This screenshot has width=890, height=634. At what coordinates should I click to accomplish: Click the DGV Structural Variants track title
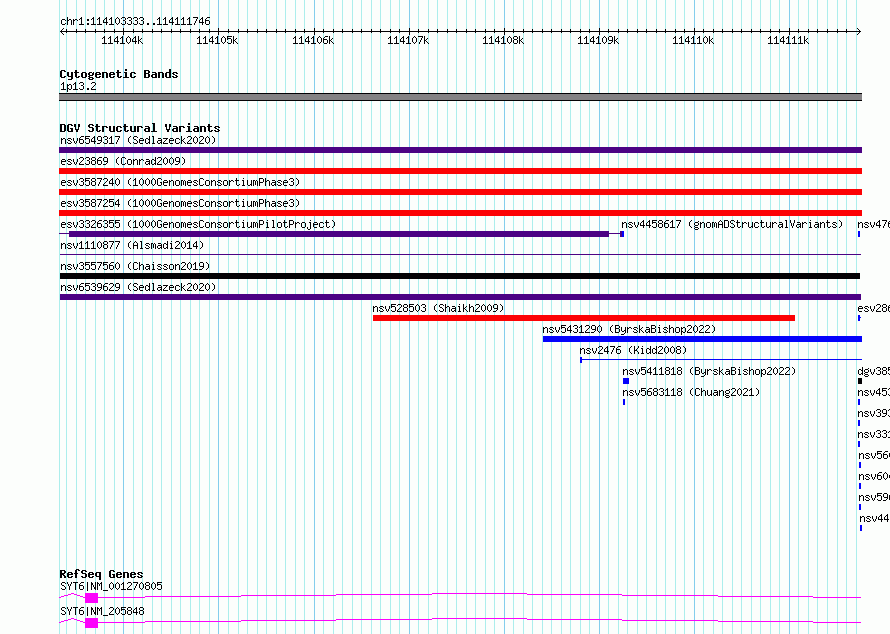point(140,128)
